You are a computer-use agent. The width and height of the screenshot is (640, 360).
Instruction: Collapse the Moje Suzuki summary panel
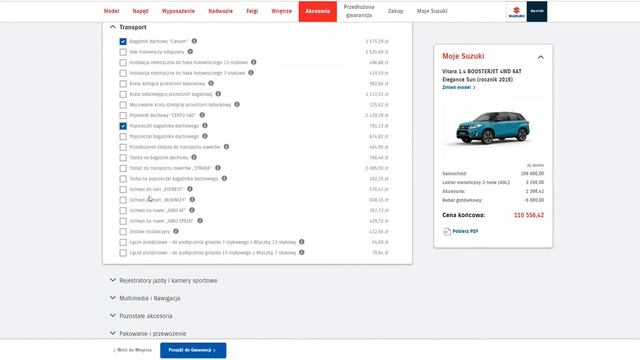tap(540, 57)
